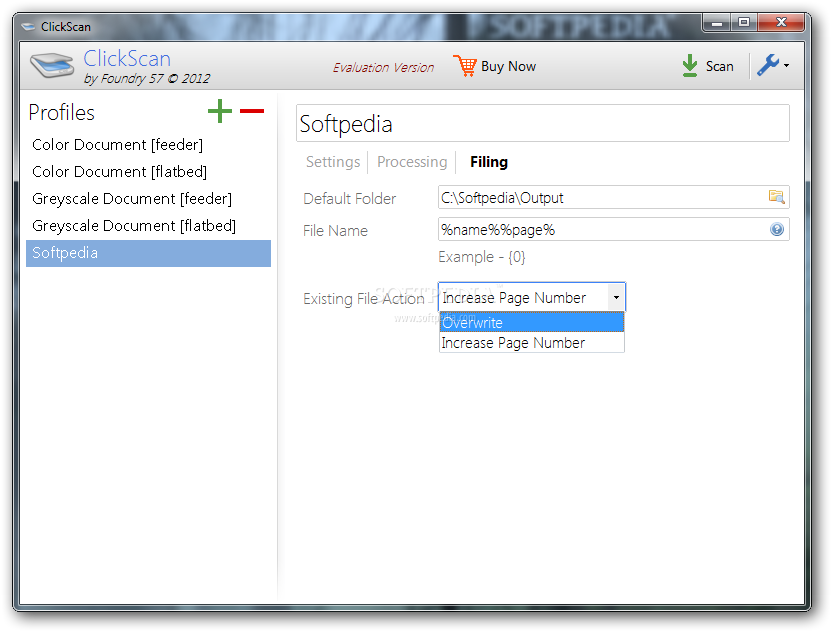Choose Increase Page Number list option
The image size is (832, 632).
(532, 343)
